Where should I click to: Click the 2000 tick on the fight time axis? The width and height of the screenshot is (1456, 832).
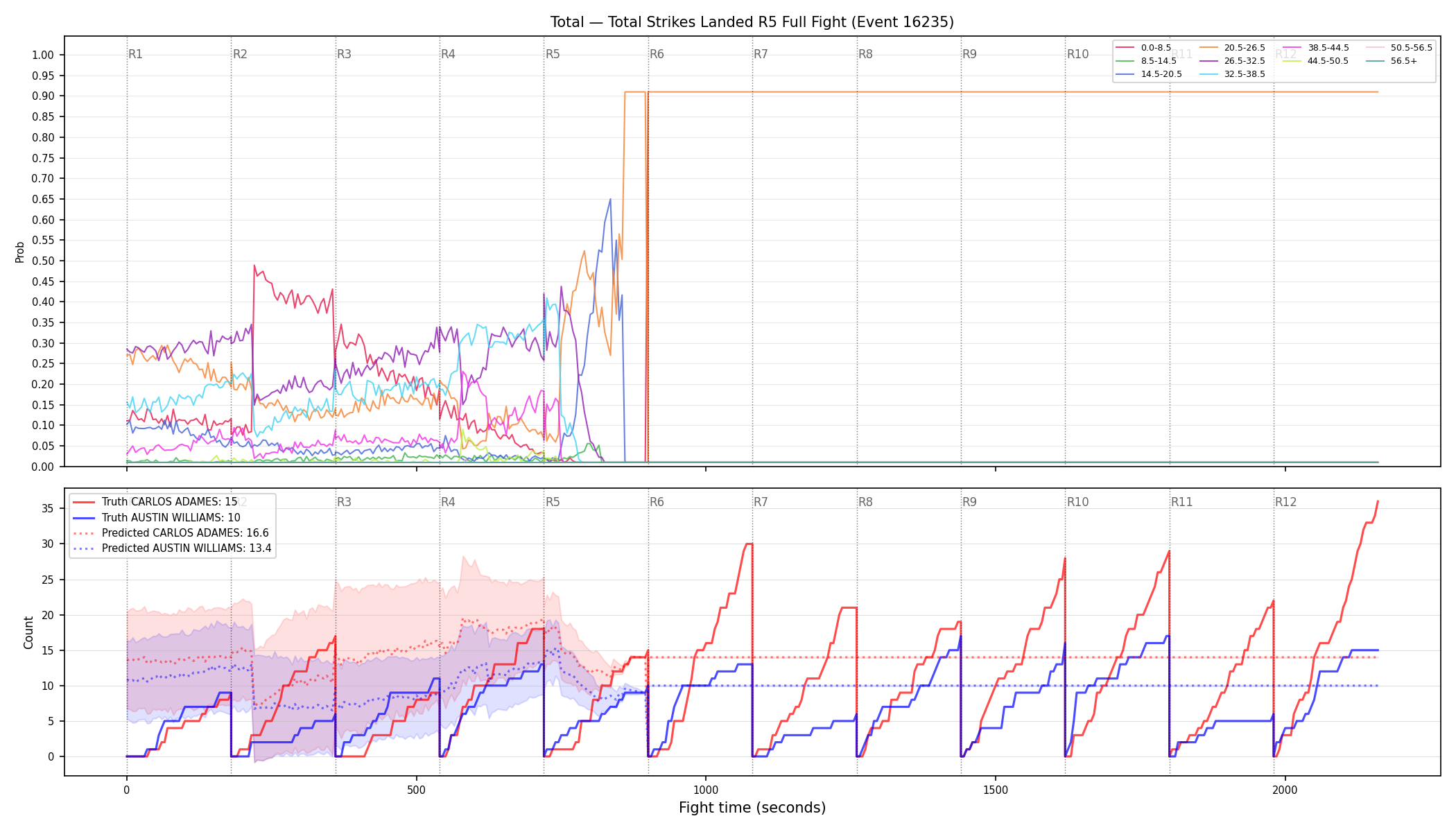click(x=1285, y=790)
